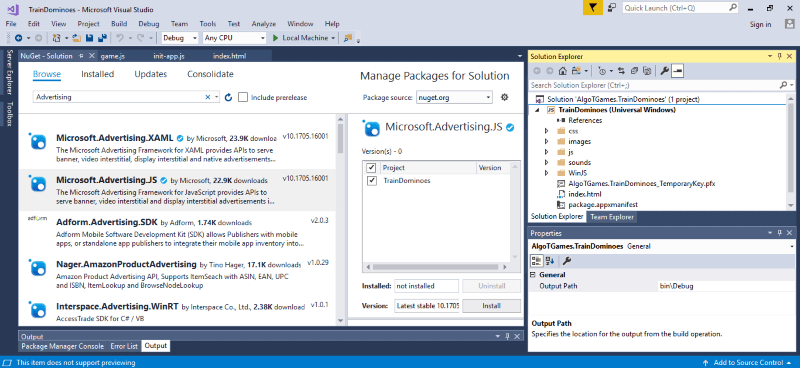
Task: Click the Open File toolbar icon
Action: (x=77, y=38)
